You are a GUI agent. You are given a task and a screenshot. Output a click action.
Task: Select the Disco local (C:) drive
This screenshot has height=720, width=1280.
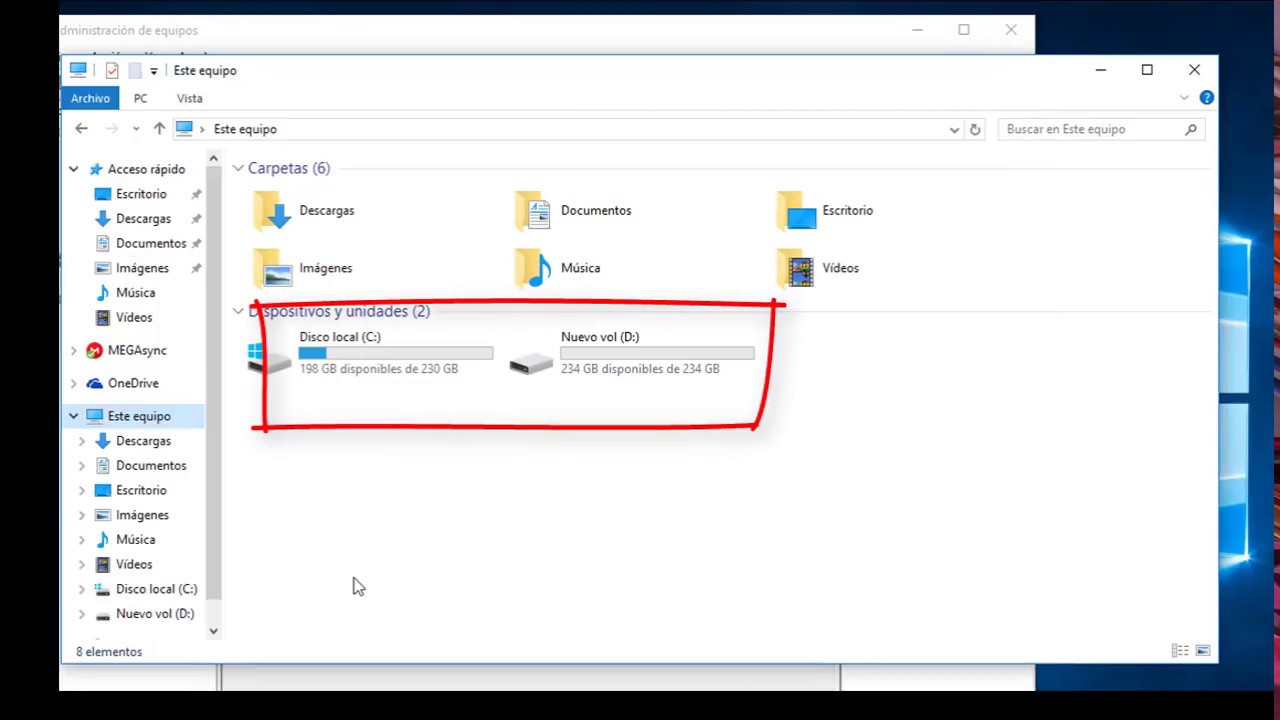pyautogui.click(x=370, y=353)
